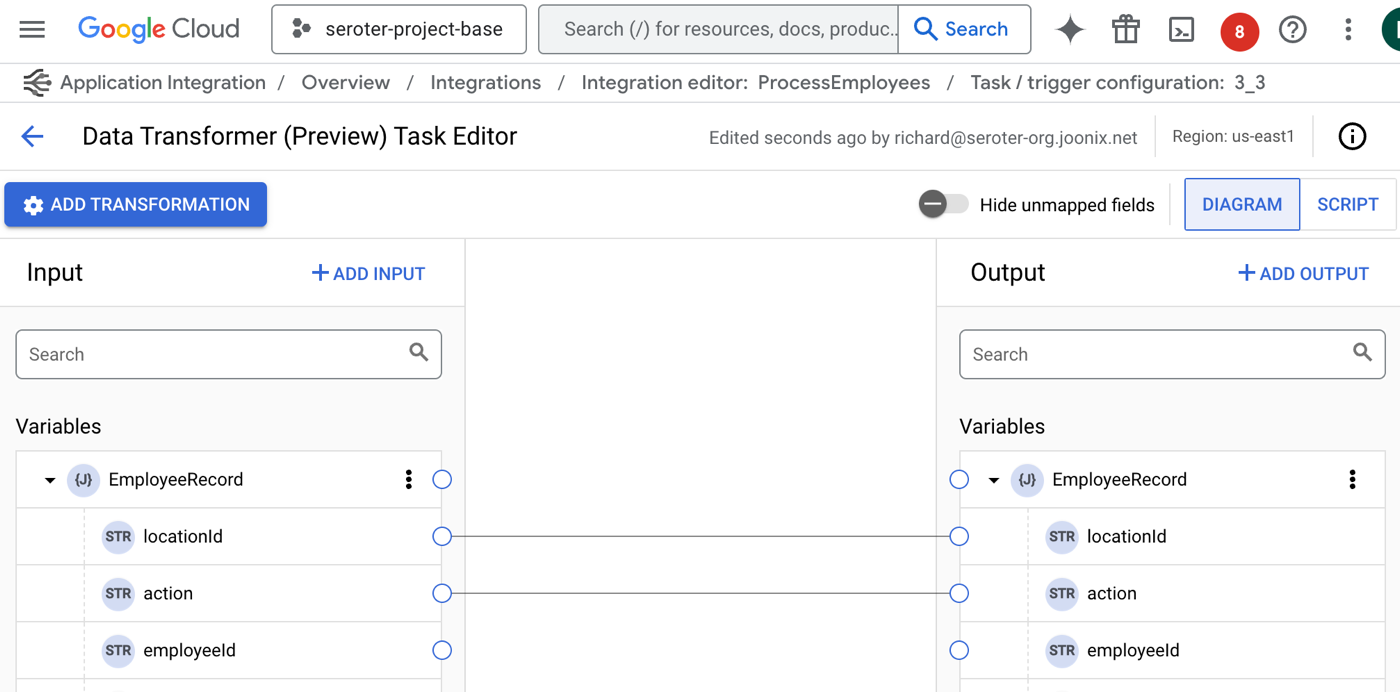Open the help question mark icon

(x=1293, y=30)
